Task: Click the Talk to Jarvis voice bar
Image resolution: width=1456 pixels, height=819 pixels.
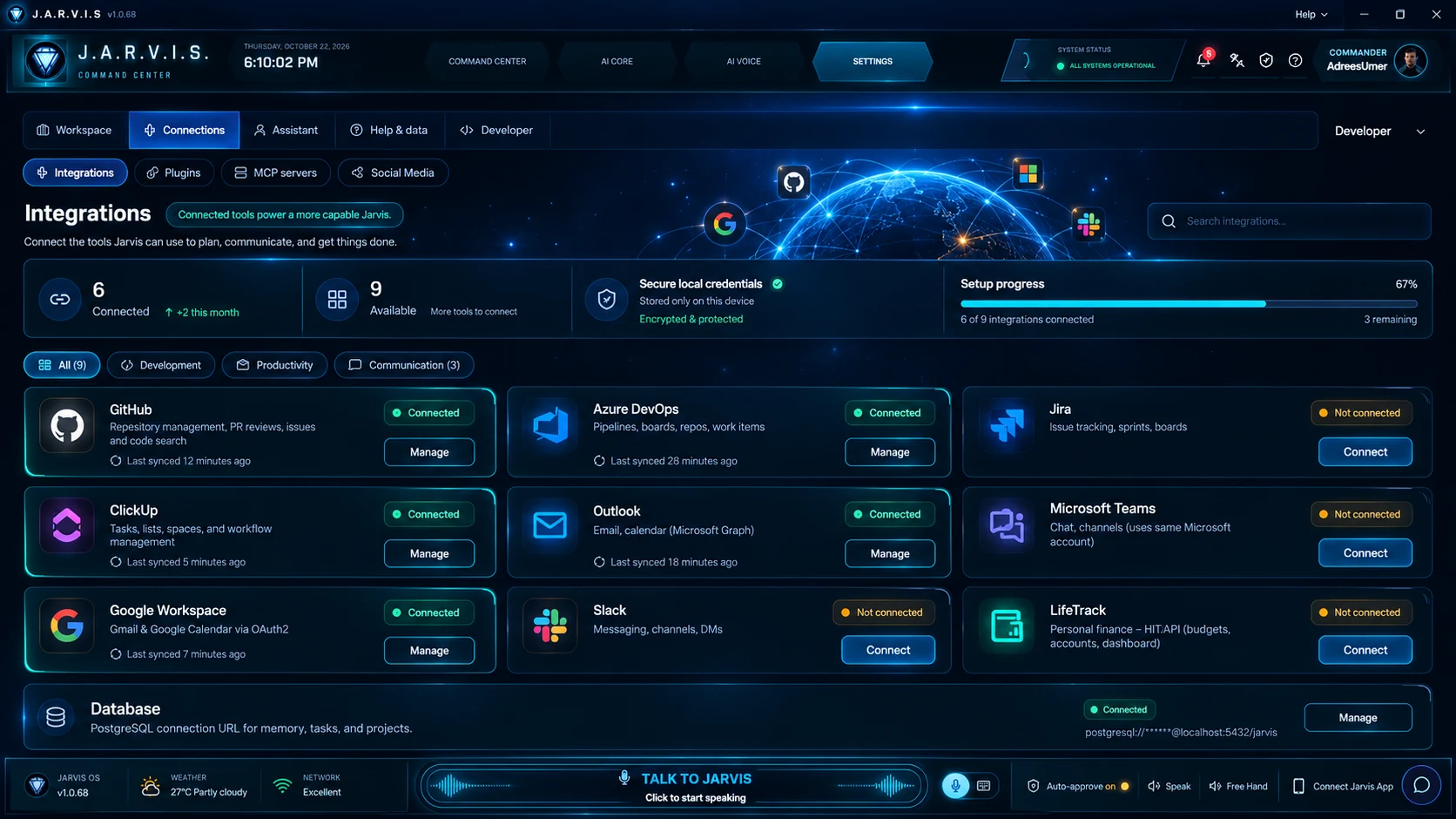Action: click(x=674, y=786)
